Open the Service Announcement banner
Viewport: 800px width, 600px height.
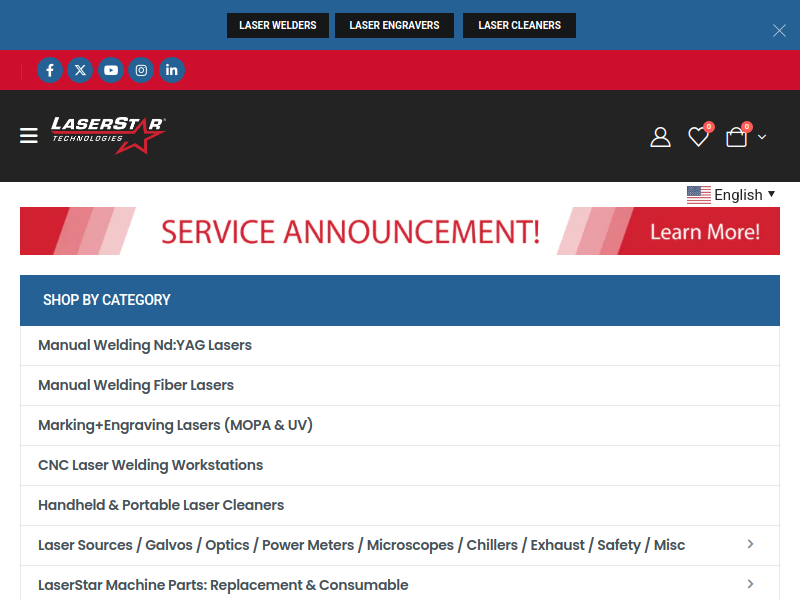coord(400,231)
